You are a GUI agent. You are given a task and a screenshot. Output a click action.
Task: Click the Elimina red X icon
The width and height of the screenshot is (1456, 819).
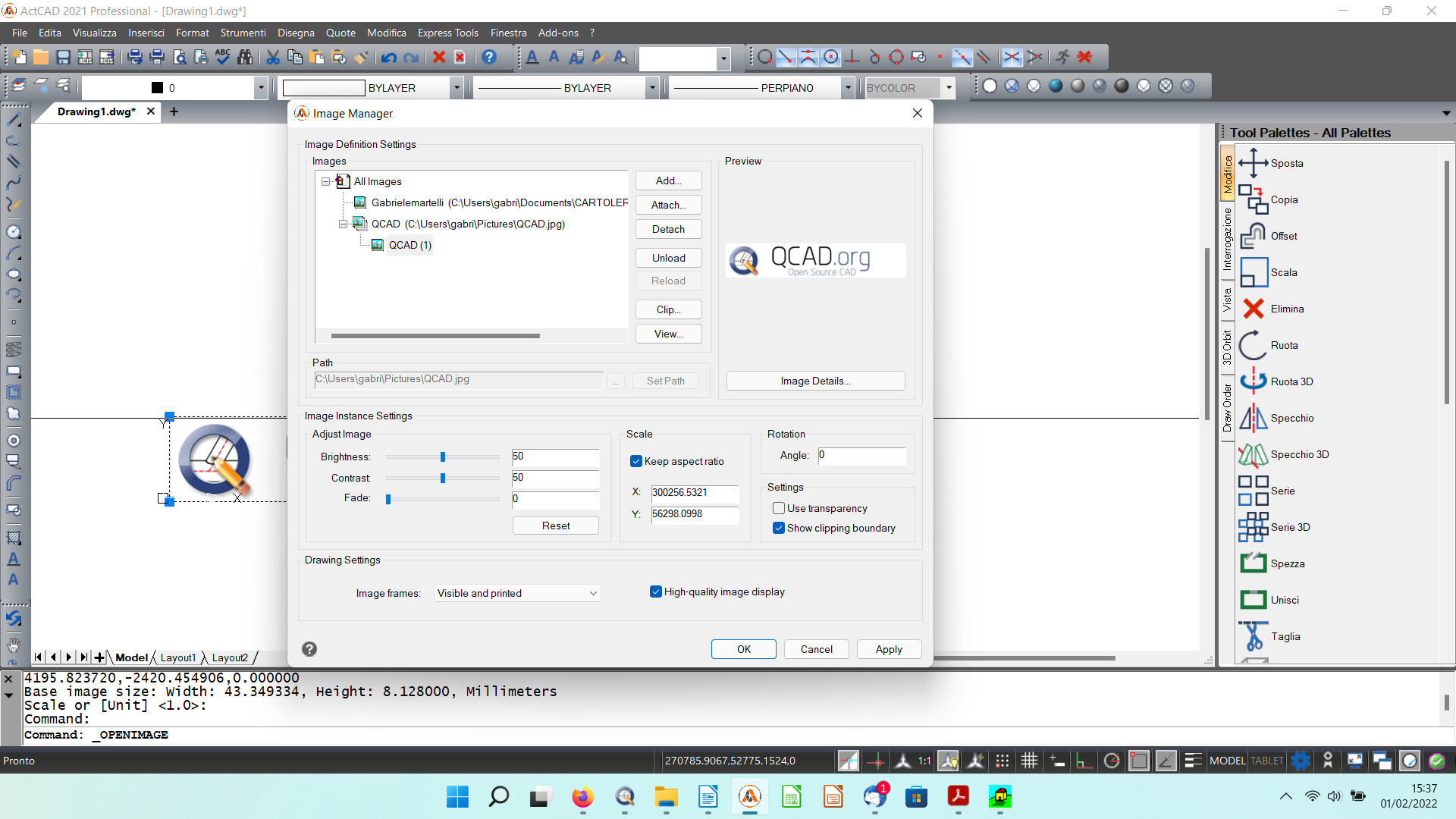tap(1253, 309)
